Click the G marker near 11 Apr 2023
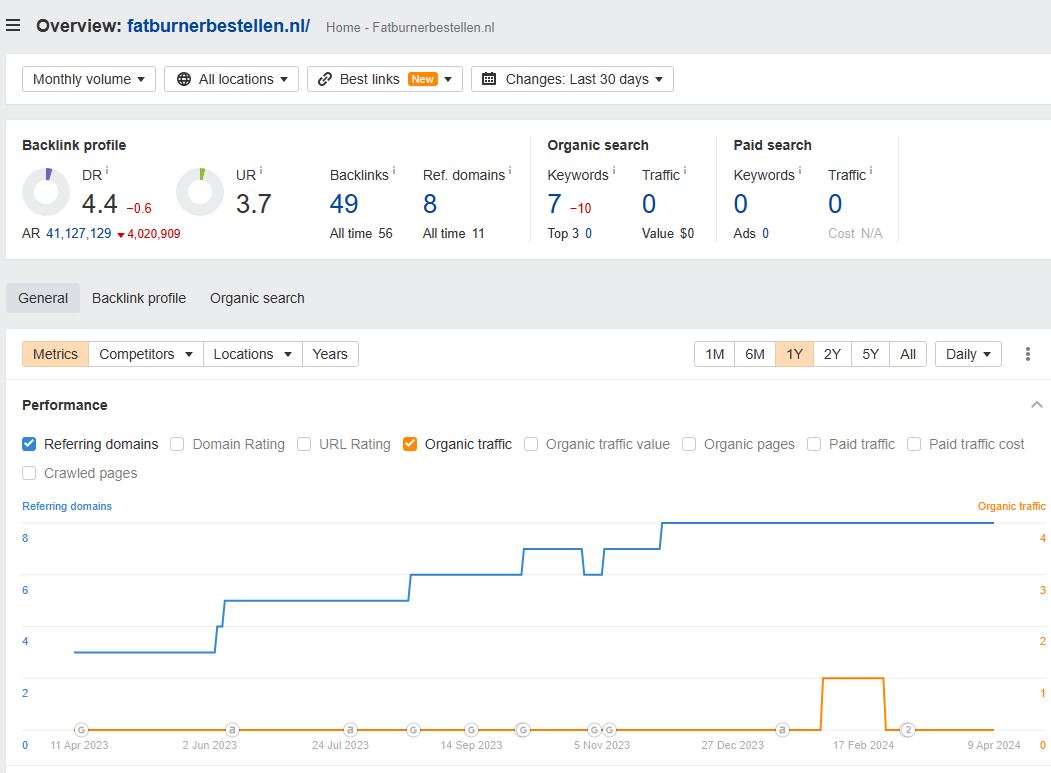The width and height of the screenshot is (1051, 773). click(x=81, y=729)
